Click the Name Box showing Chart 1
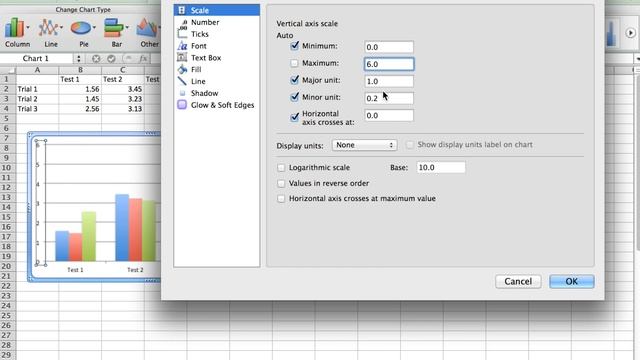Viewport: 640px width, 360px height. (x=36, y=59)
